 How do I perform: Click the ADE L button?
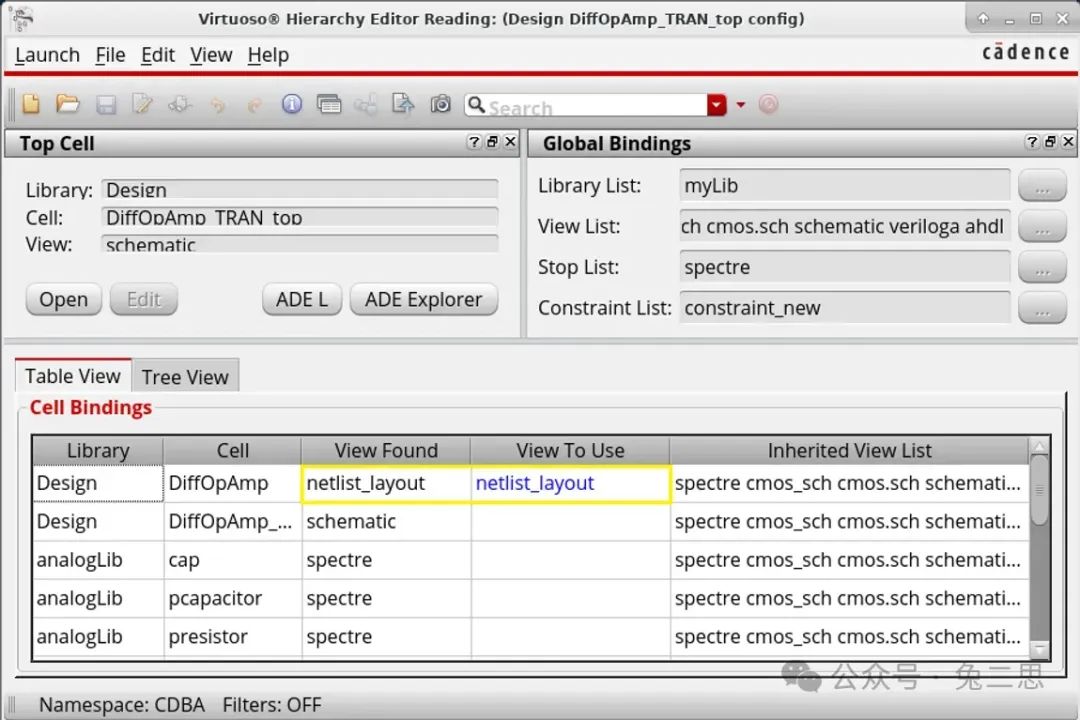302,299
